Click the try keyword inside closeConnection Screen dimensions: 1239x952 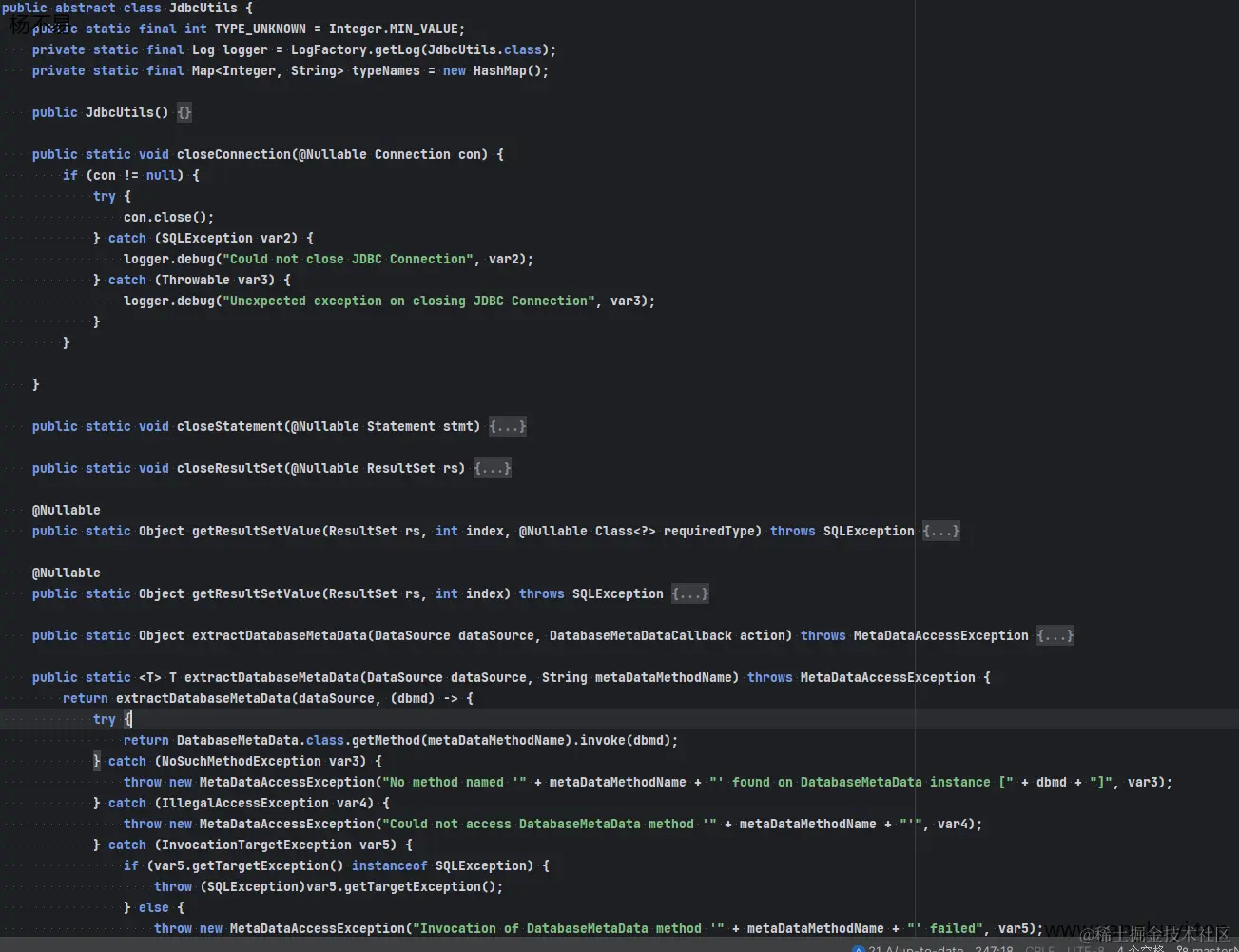point(105,196)
